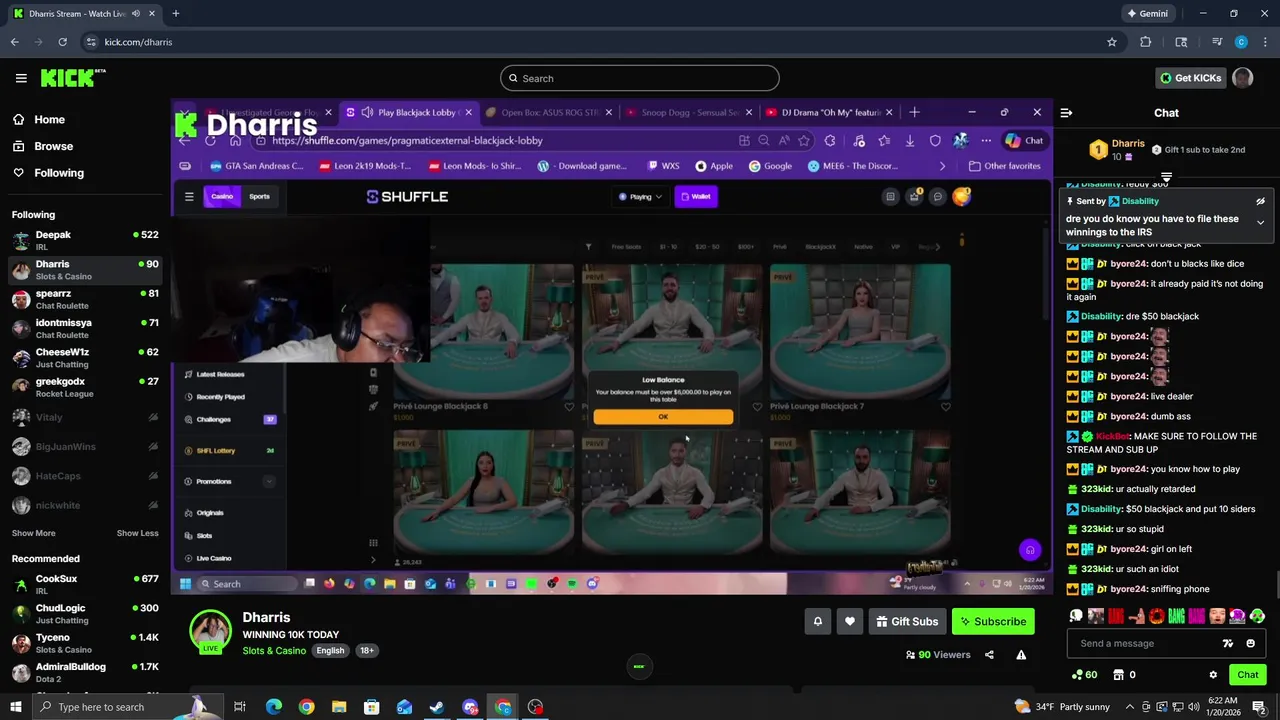Image resolution: width=1280 pixels, height=720 pixels.
Task: Open Wallet button in Shuffle stream
Action: pos(696,197)
